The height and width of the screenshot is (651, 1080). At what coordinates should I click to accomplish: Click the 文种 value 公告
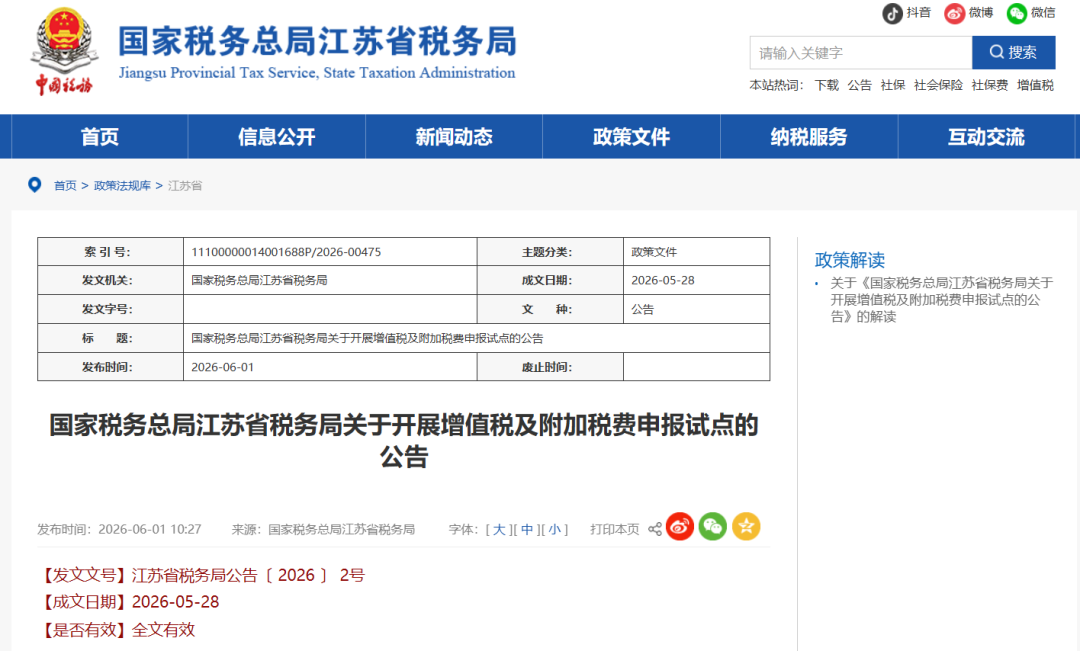pos(643,309)
